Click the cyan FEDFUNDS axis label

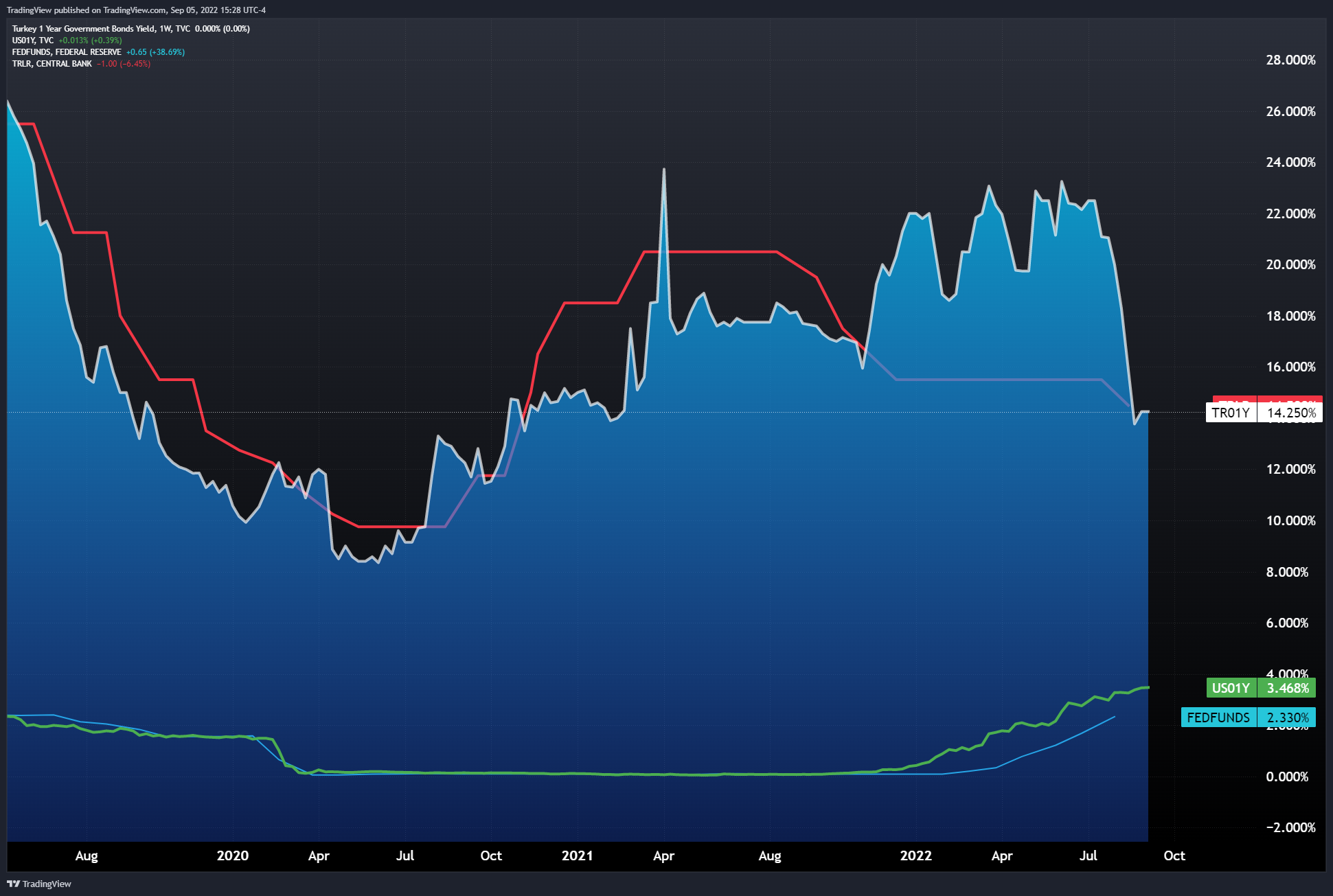(x=1218, y=717)
